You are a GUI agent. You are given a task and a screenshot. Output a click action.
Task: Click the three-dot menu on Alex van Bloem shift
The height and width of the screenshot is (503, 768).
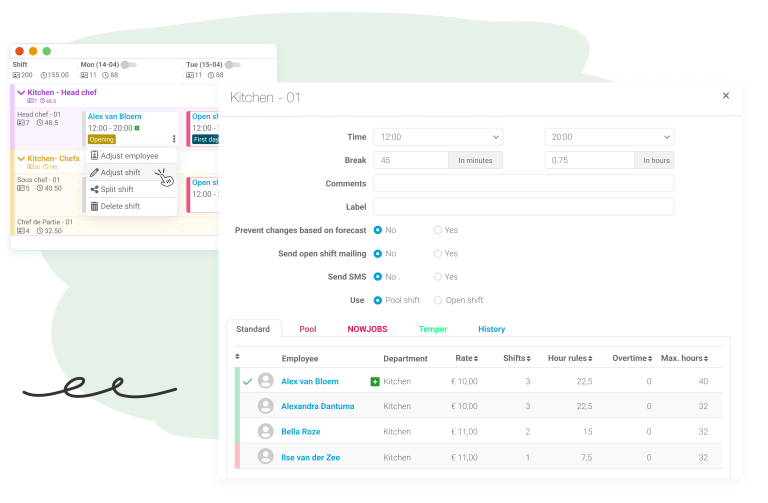pyautogui.click(x=174, y=139)
